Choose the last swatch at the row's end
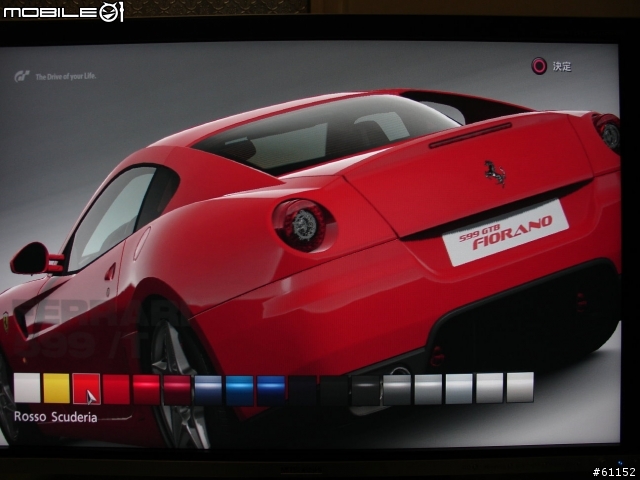Image resolution: width=640 pixels, height=480 pixels. click(520, 387)
